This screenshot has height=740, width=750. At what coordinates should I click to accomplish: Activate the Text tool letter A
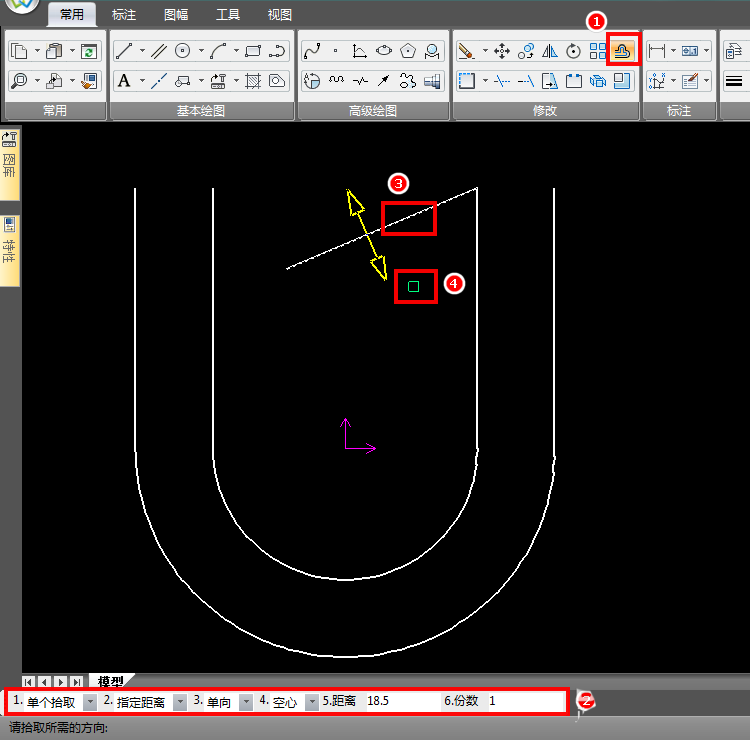[123, 81]
